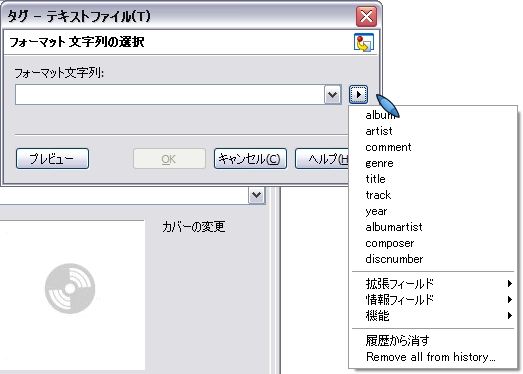Expand the 機能 submenu

[x=433, y=315]
